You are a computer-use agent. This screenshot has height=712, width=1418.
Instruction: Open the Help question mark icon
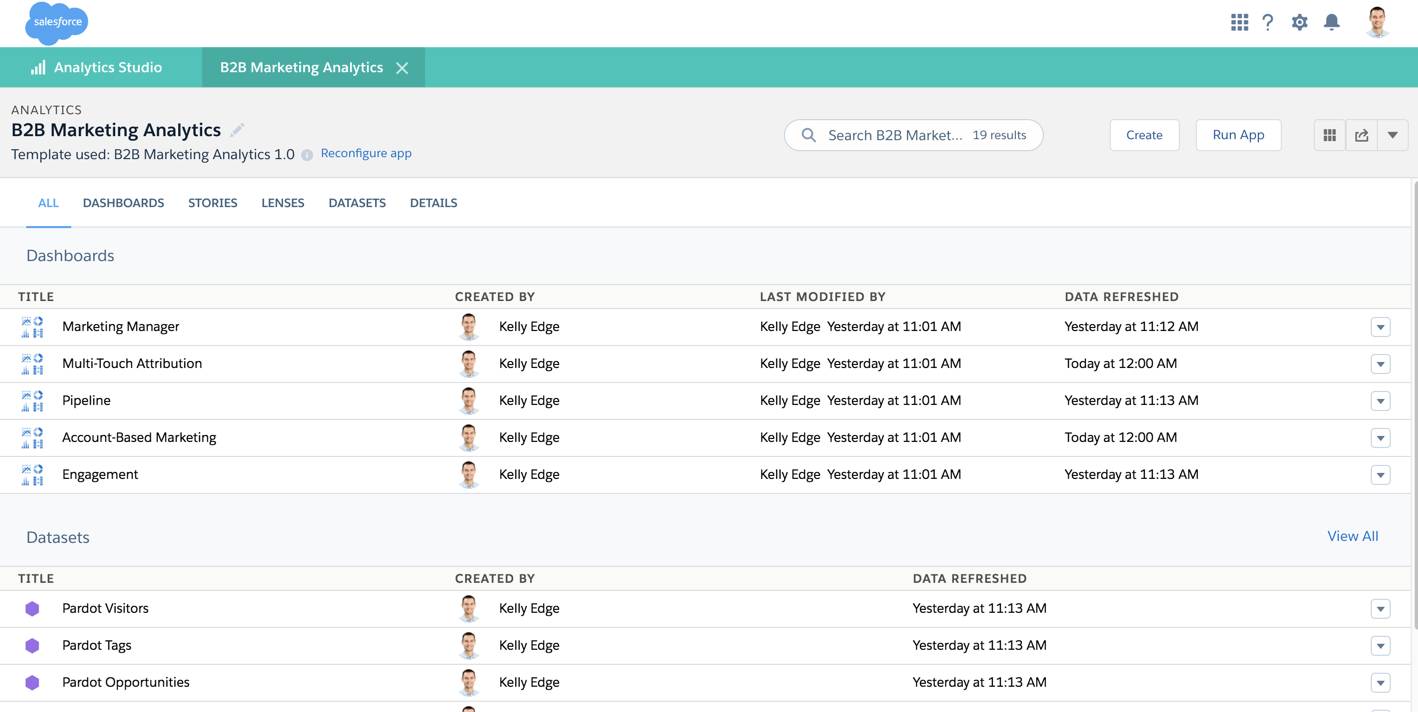1268,22
